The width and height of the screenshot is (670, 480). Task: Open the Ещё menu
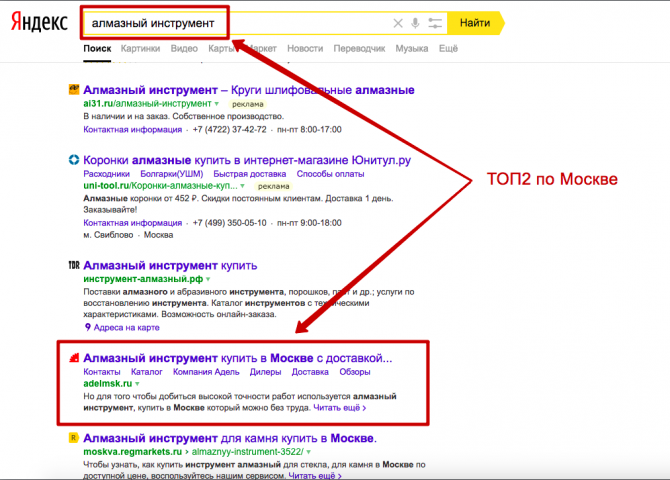tap(448, 48)
